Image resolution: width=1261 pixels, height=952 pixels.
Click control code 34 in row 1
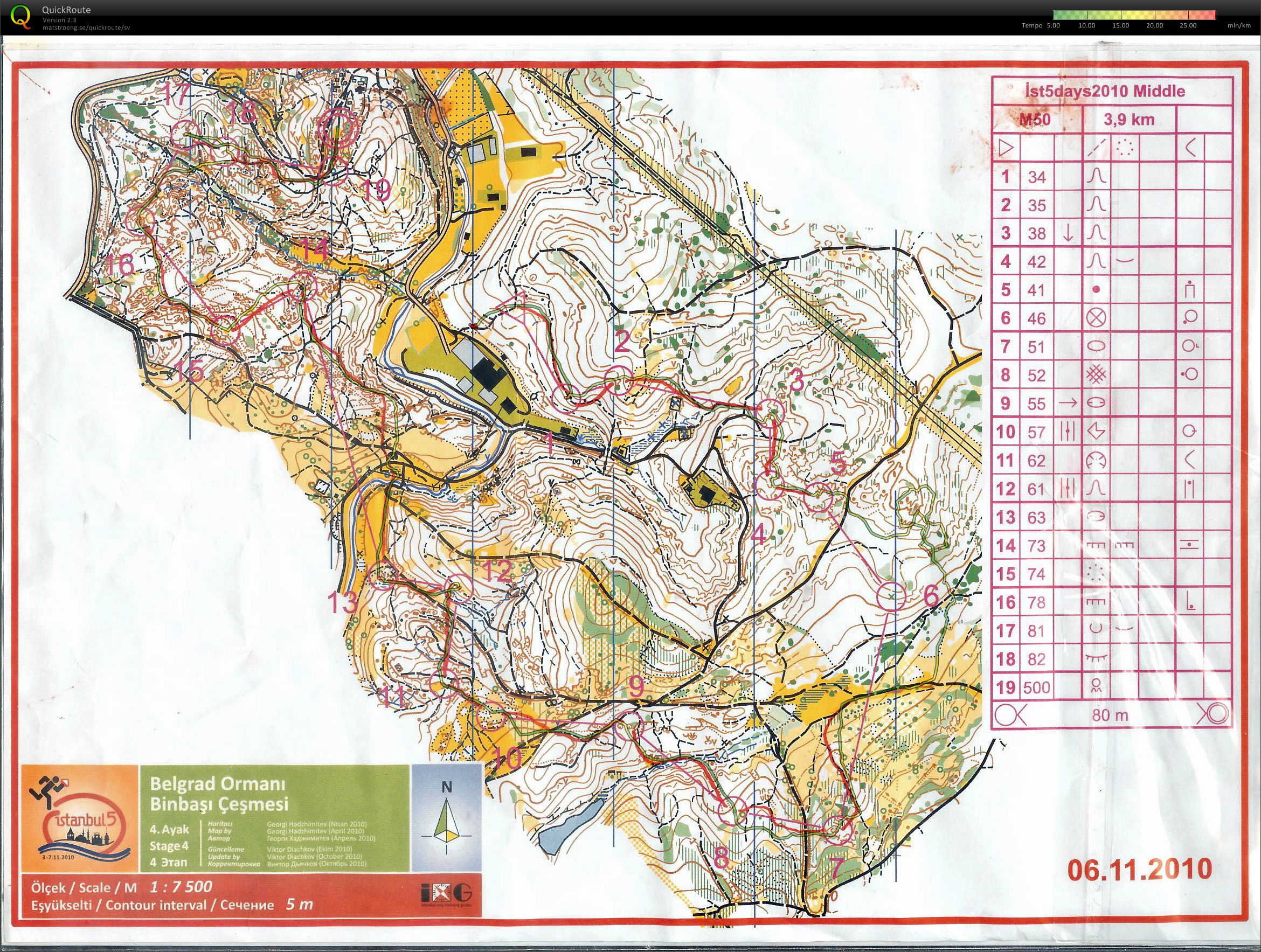[1037, 177]
